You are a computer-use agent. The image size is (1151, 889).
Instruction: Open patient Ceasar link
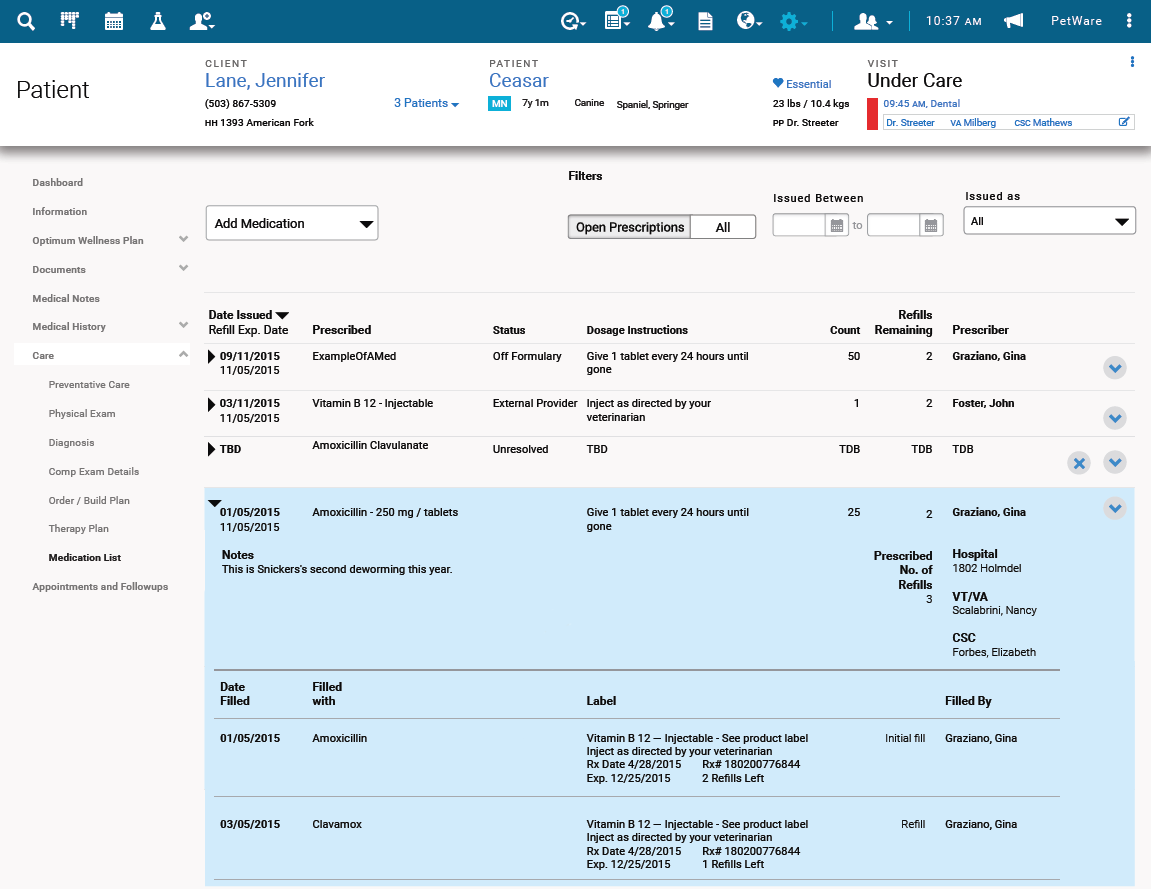click(519, 81)
